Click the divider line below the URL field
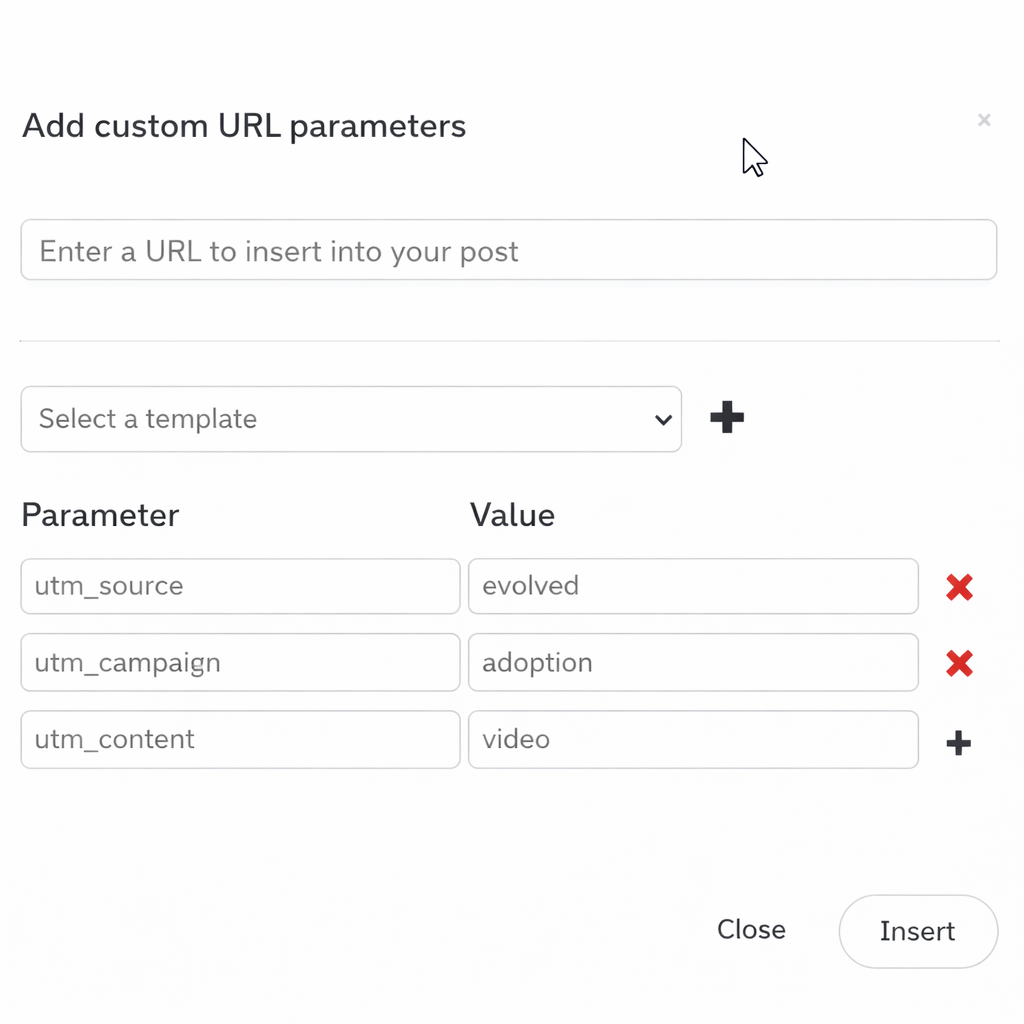This screenshot has height=1024, width=1024. click(510, 341)
